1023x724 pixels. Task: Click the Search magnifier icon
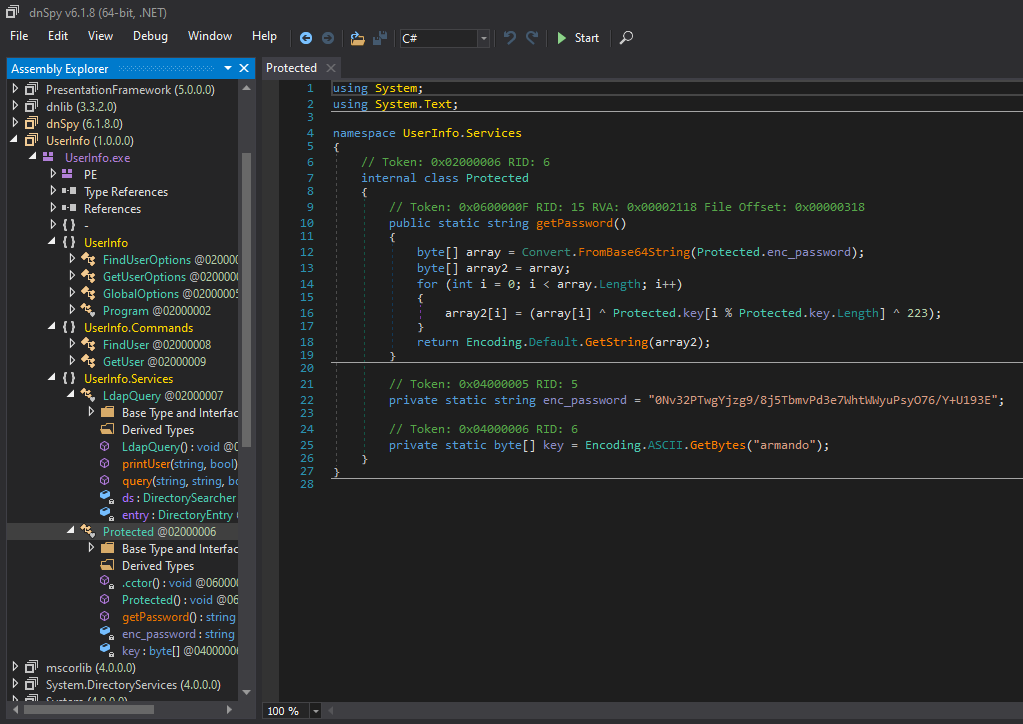tap(626, 38)
